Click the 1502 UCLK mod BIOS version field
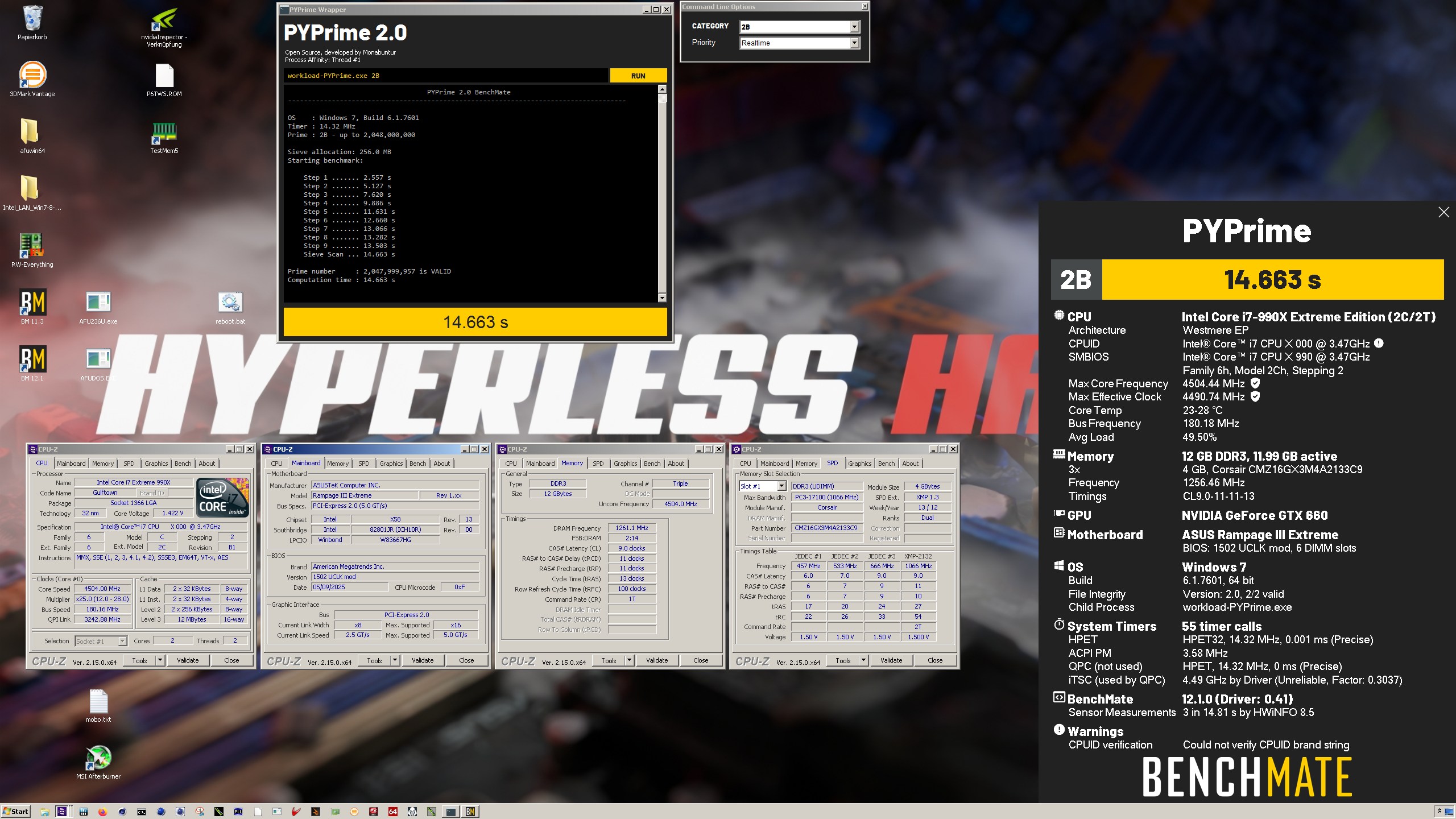Viewport: 1456px width, 819px height. click(x=395, y=577)
